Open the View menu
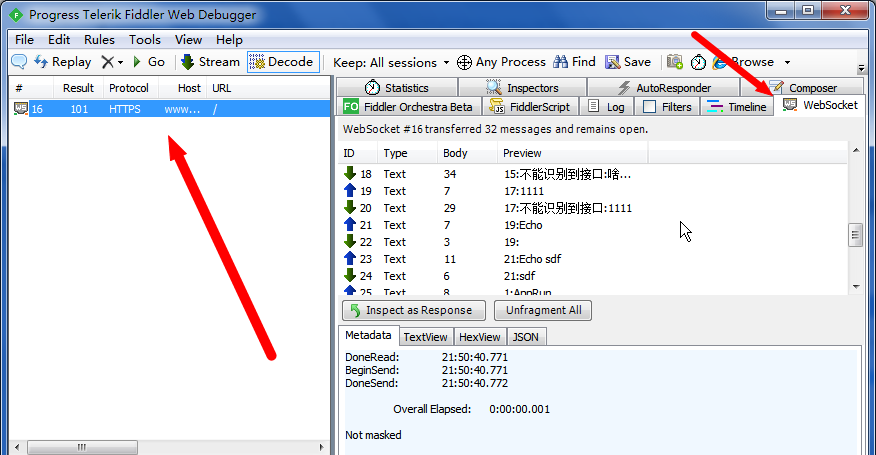This screenshot has height=455, width=876. [188, 40]
